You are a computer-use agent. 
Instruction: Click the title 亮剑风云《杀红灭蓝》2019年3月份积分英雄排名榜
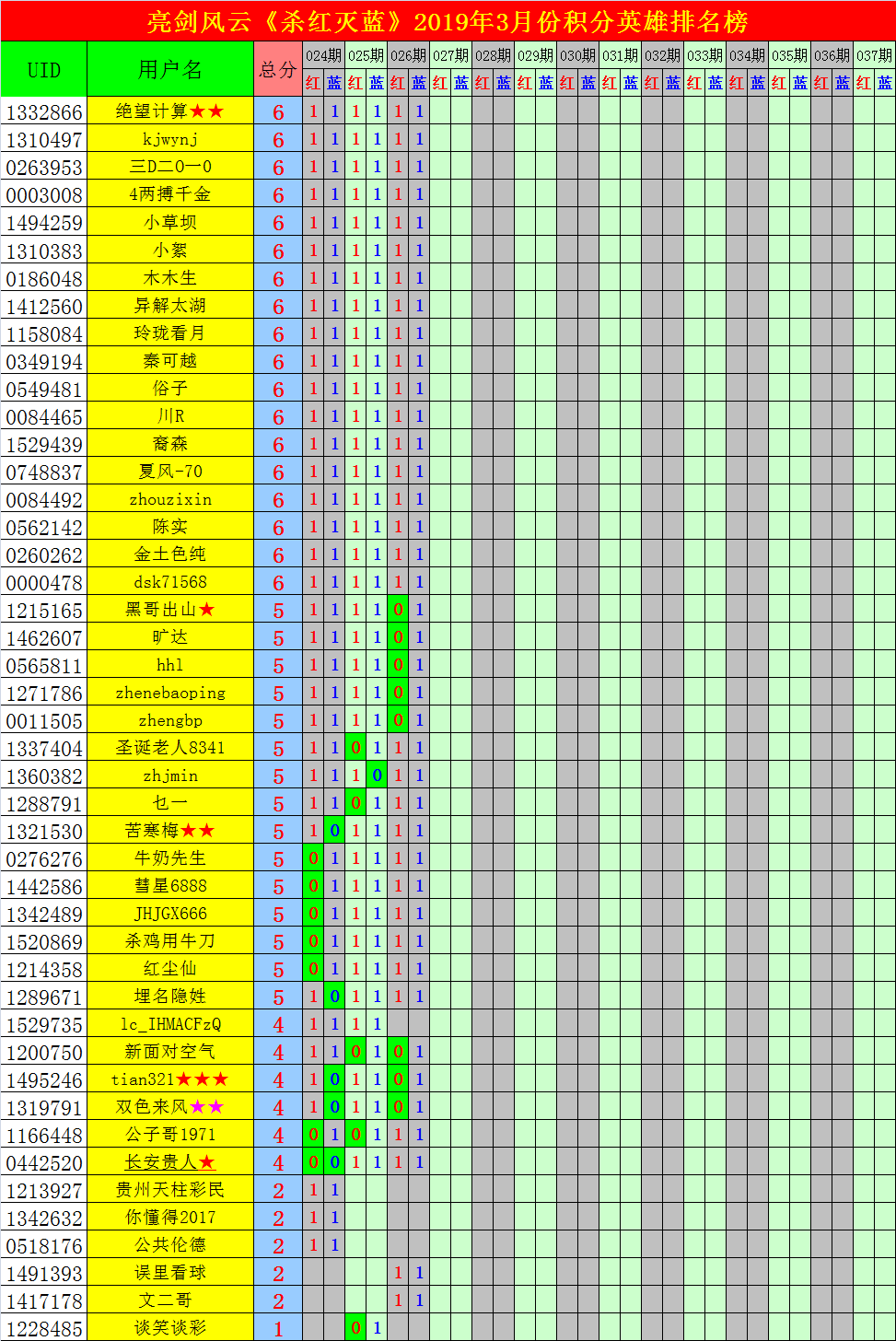[x=448, y=21]
